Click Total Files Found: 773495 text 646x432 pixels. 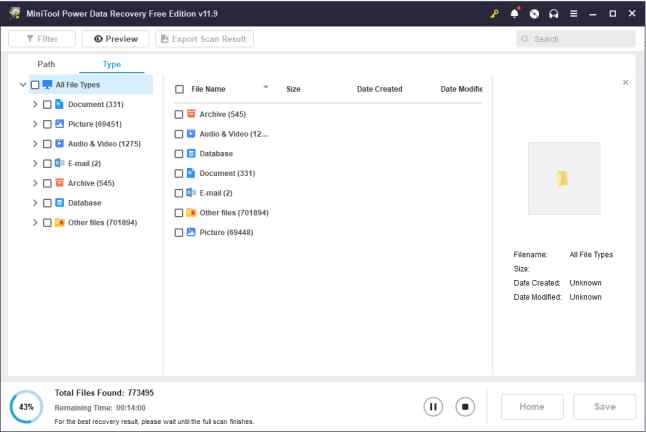coord(104,392)
